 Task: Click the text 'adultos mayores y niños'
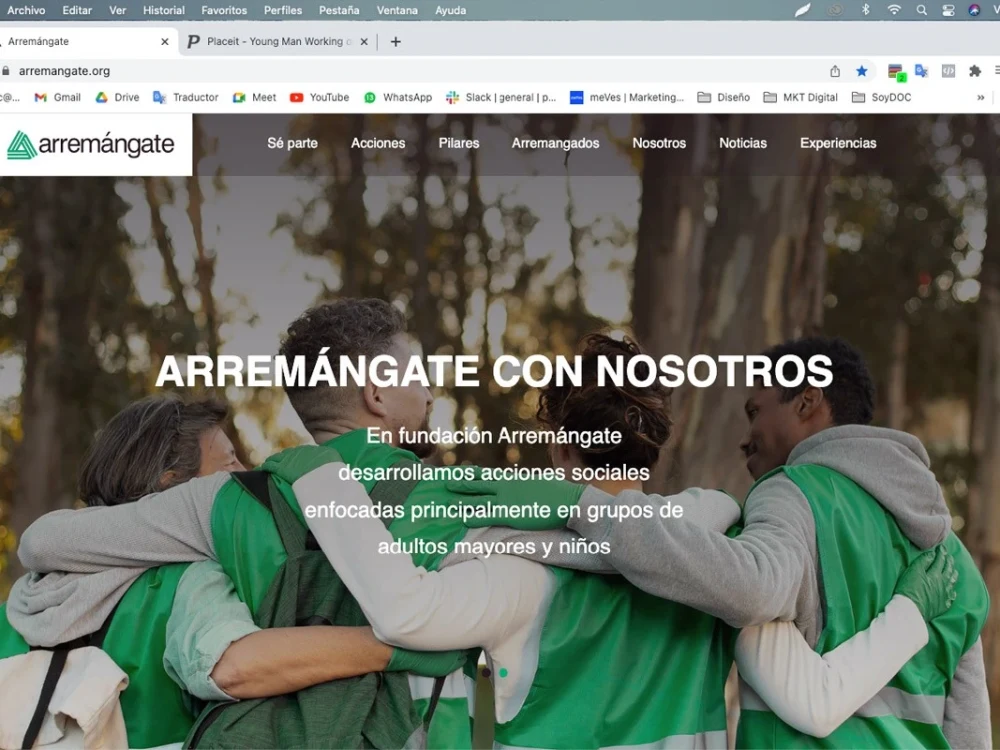pyautogui.click(x=494, y=547)
